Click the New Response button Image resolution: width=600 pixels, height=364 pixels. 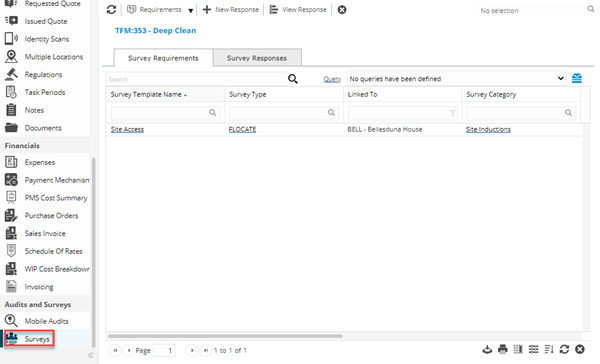(231, 10)
